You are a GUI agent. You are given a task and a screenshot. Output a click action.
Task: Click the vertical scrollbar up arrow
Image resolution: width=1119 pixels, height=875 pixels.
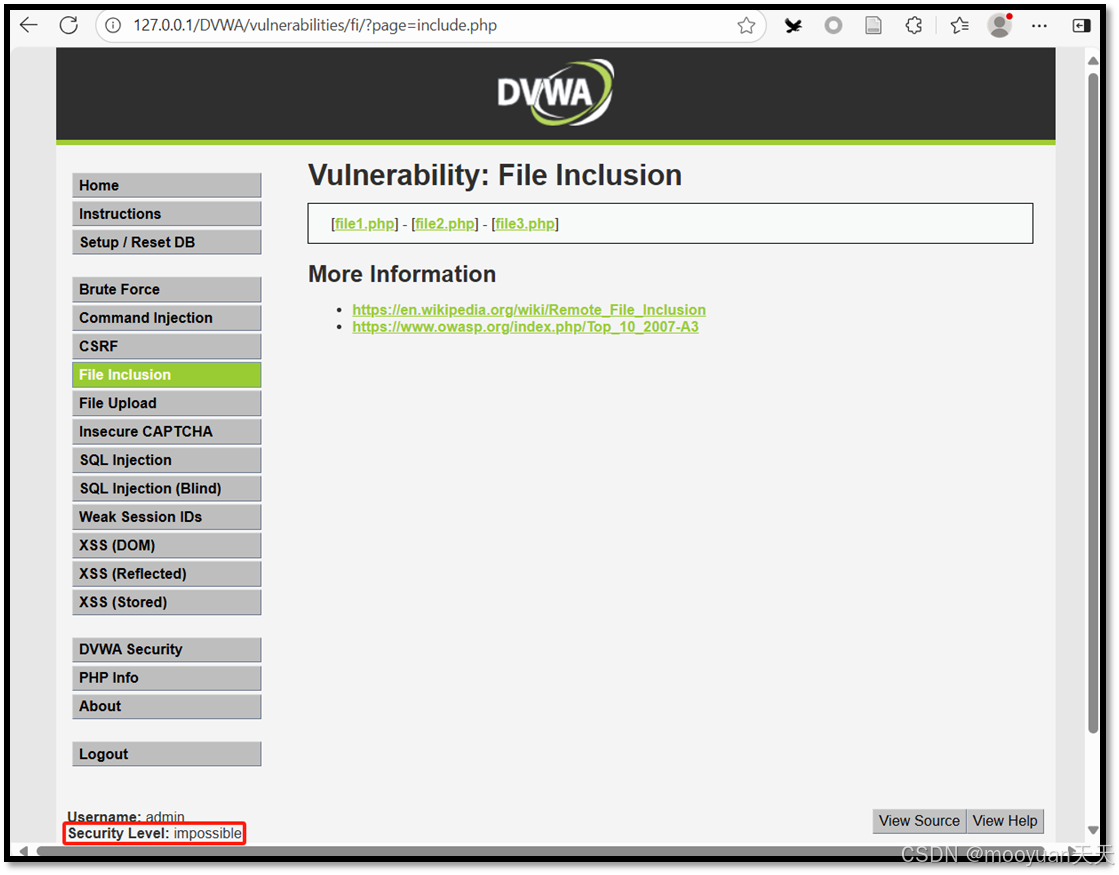(x=1093, y=61)
